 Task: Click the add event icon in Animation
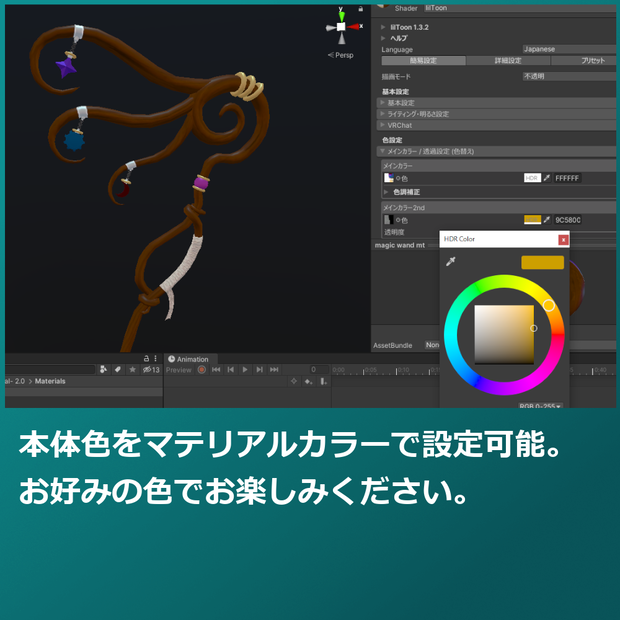323,381
